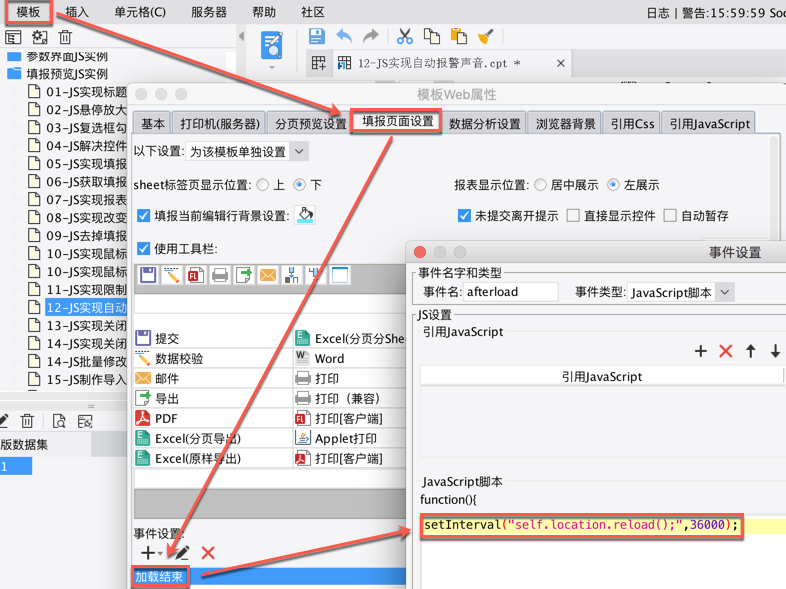Click the paste clipboard icon

[459, 36]
